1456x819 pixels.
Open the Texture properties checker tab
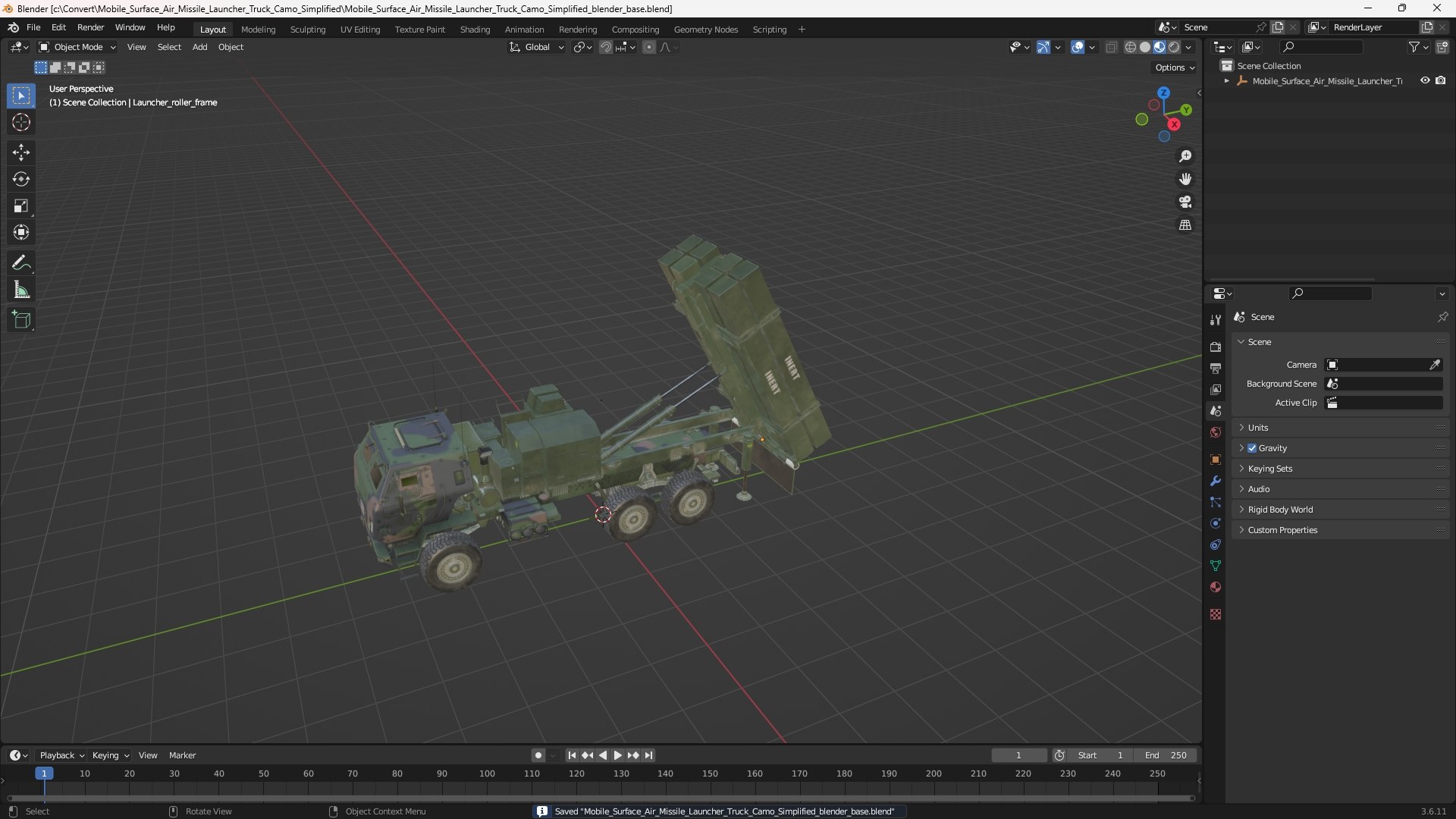[1216, 614]
